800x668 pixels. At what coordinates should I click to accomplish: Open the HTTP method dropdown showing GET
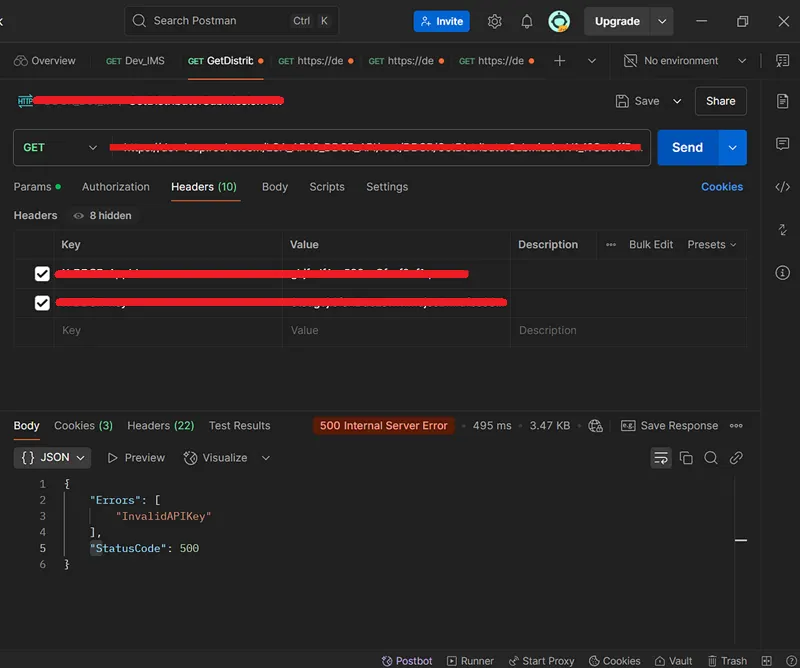58,147
